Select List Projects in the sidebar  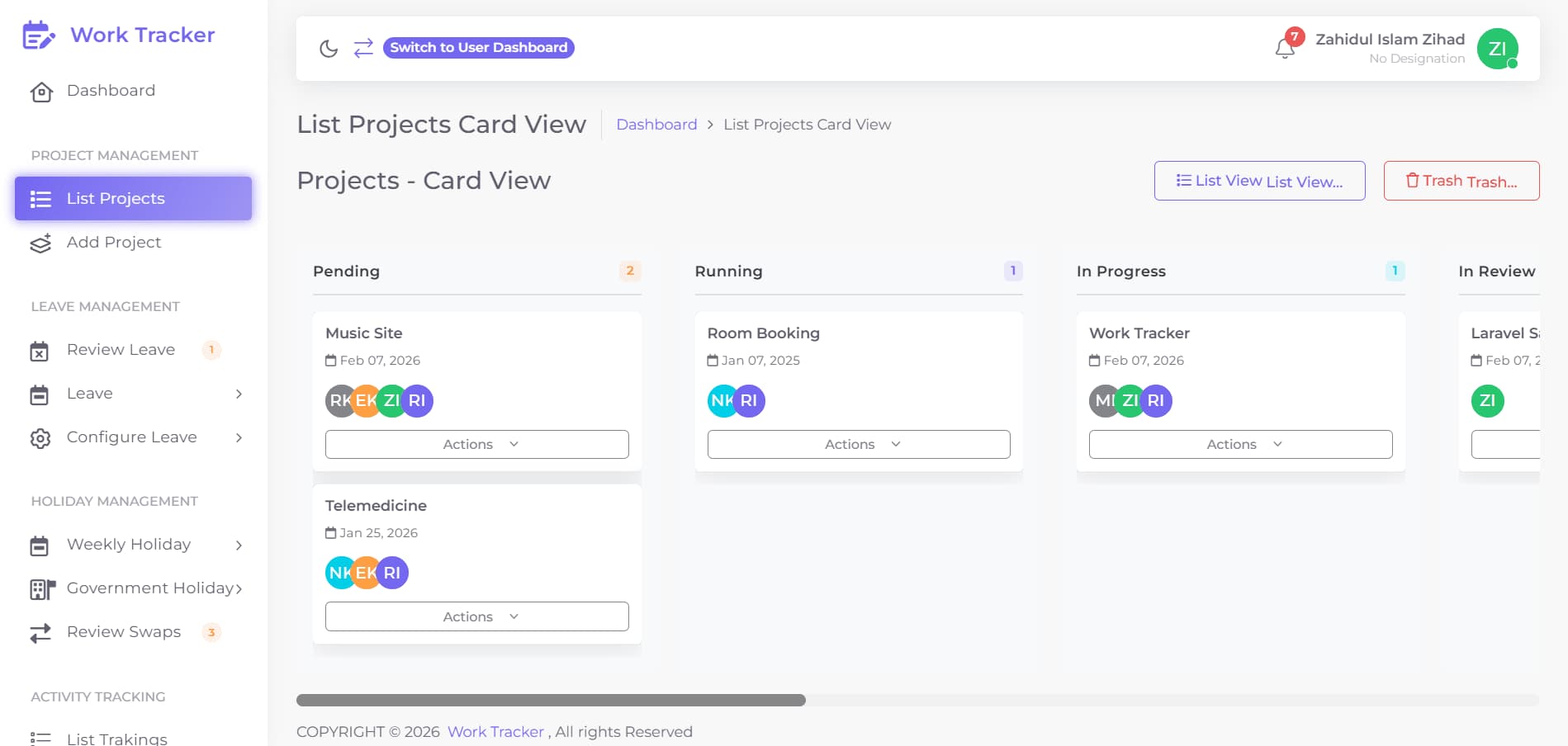[133, 198]
